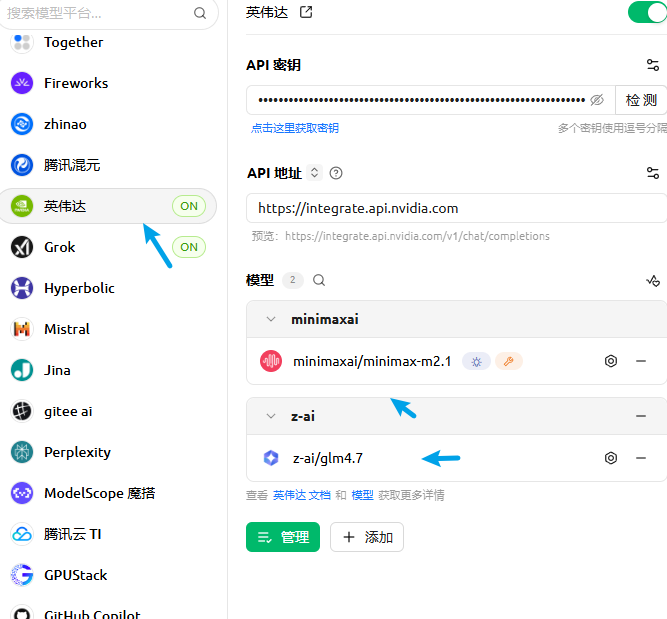Viewport: 667px width, 619px height.
Task: Open settings gear for z-ai/glm4.7 model
Action: tap(611, 458)
